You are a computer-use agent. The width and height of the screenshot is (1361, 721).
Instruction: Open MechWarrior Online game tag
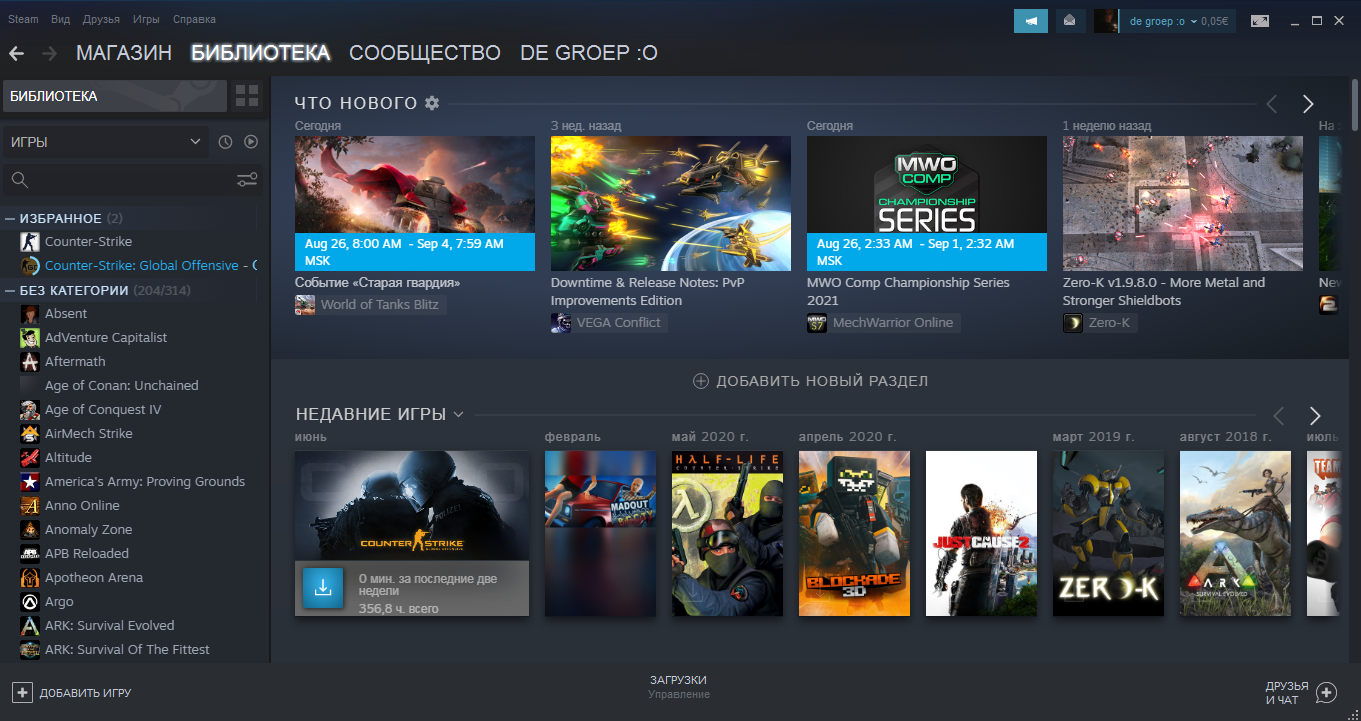(x=883, y=322)
